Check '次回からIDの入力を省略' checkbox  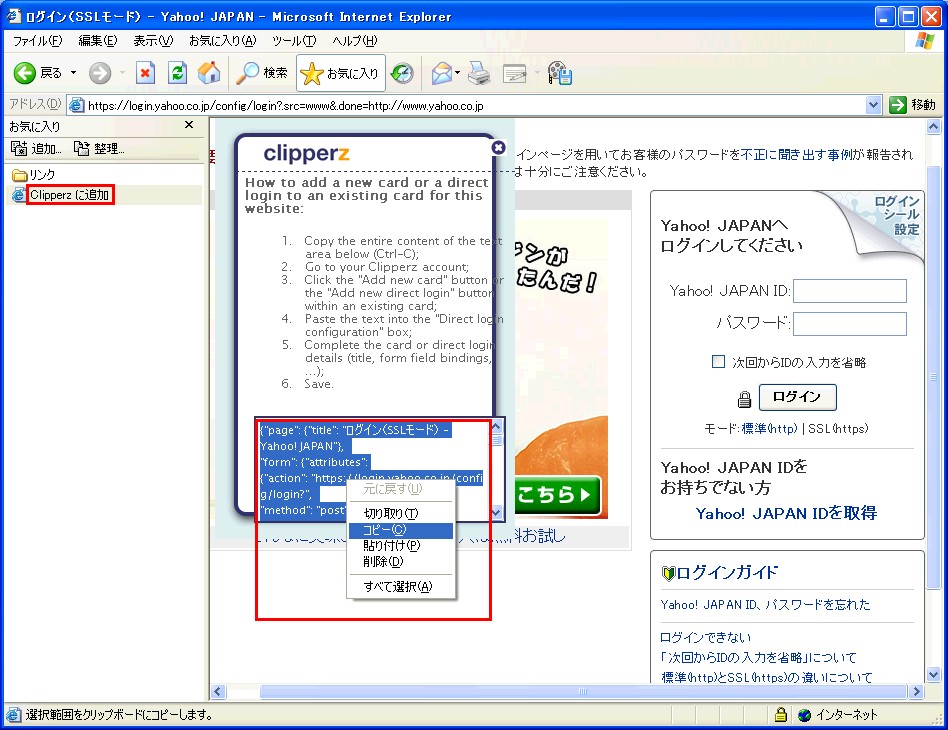(x=718, y=362)
